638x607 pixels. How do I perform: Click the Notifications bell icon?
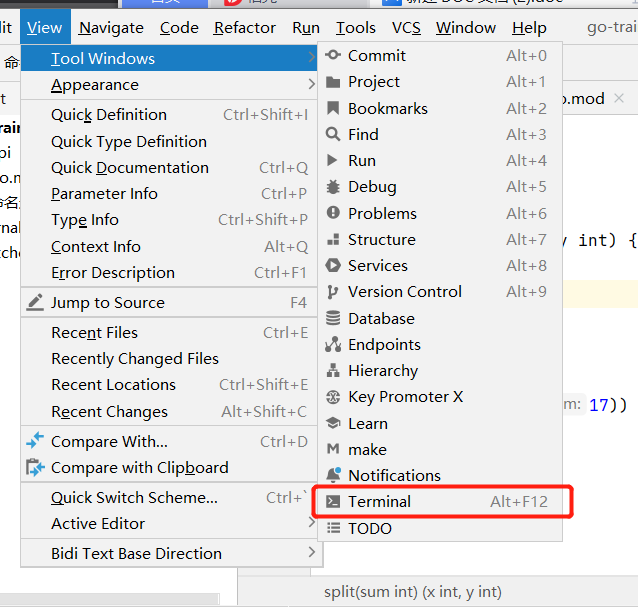333,476
